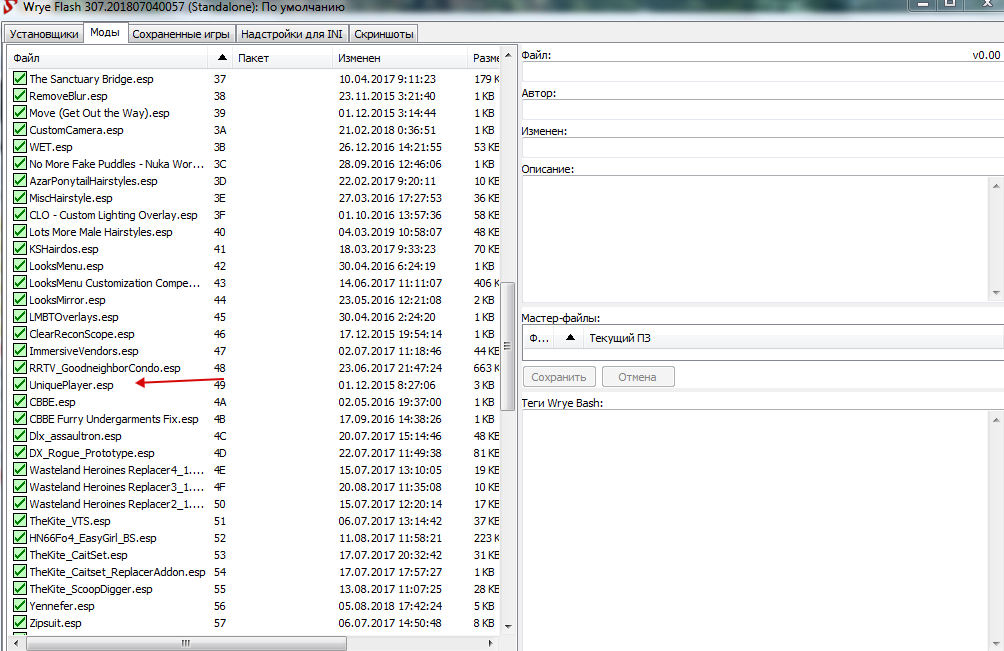Open the Сохраненные игры tab
Image resolution: width=1004 pixels, height=651 pixels.
180,34
